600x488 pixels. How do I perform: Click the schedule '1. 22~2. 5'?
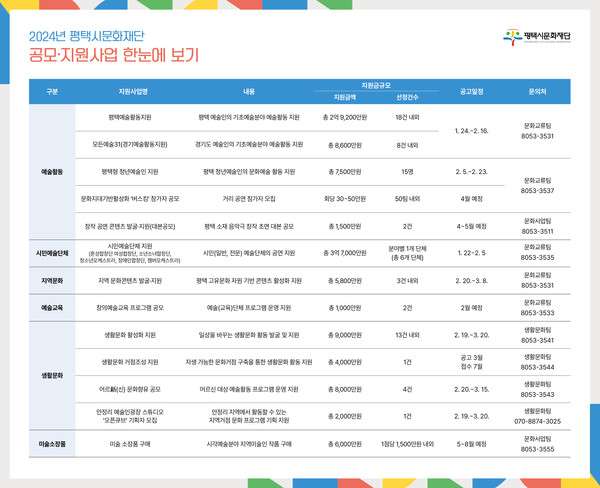[x=471, y=253]
